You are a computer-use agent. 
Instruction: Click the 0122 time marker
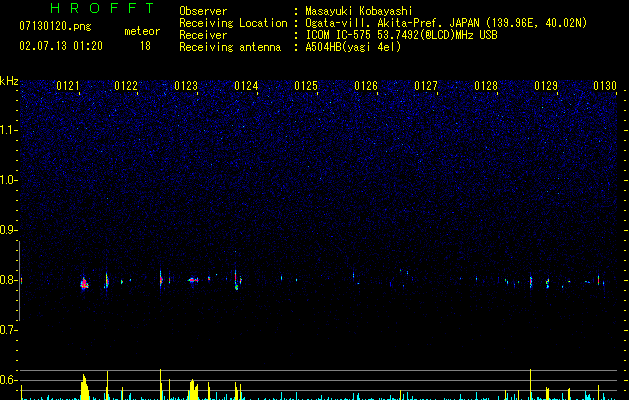(126, 86)
